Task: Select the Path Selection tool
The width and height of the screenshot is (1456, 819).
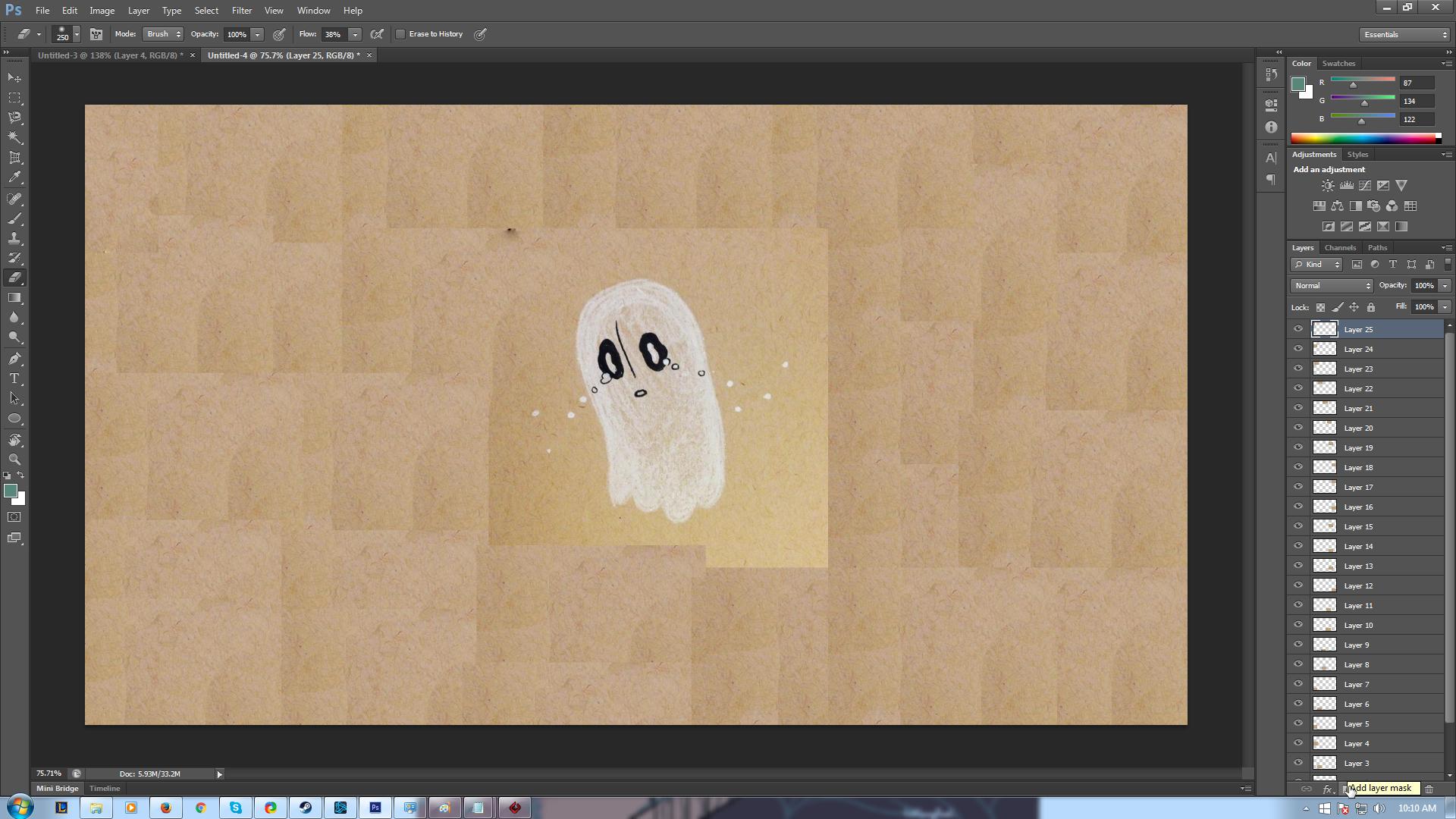Action: [x=14, y=398]
